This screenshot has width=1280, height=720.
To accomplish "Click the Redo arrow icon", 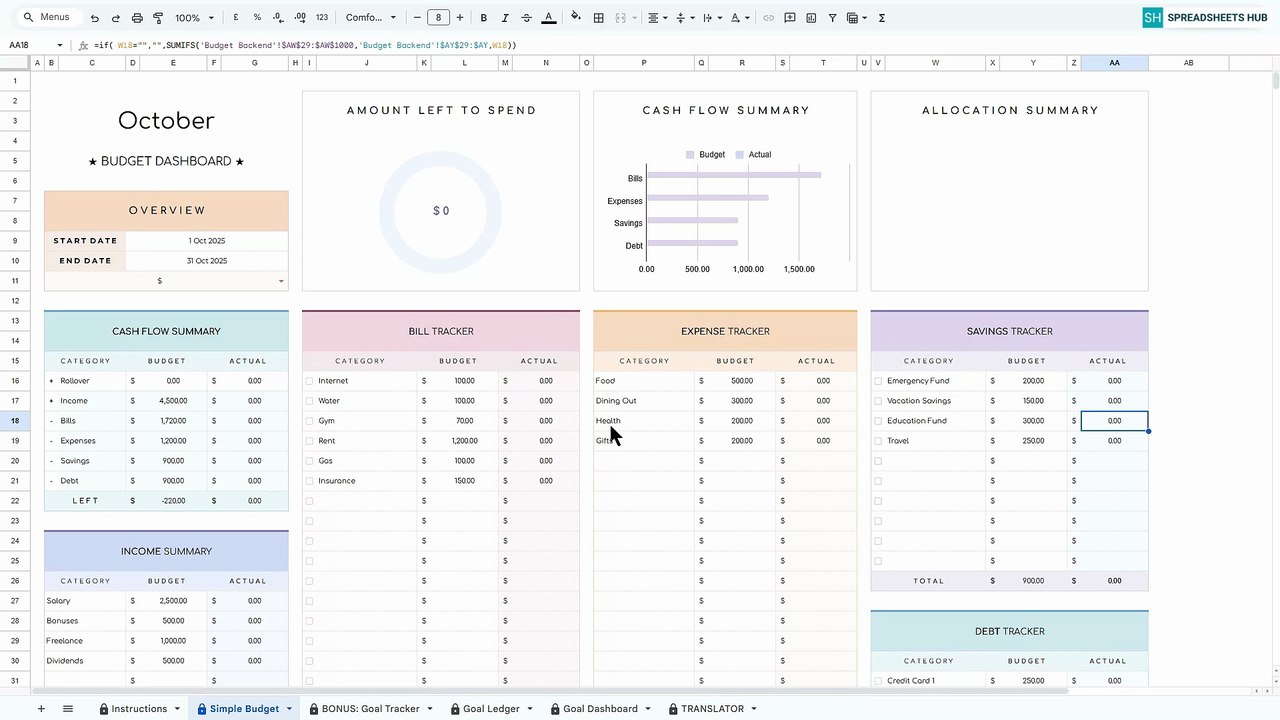I will [x=115, y=18].
